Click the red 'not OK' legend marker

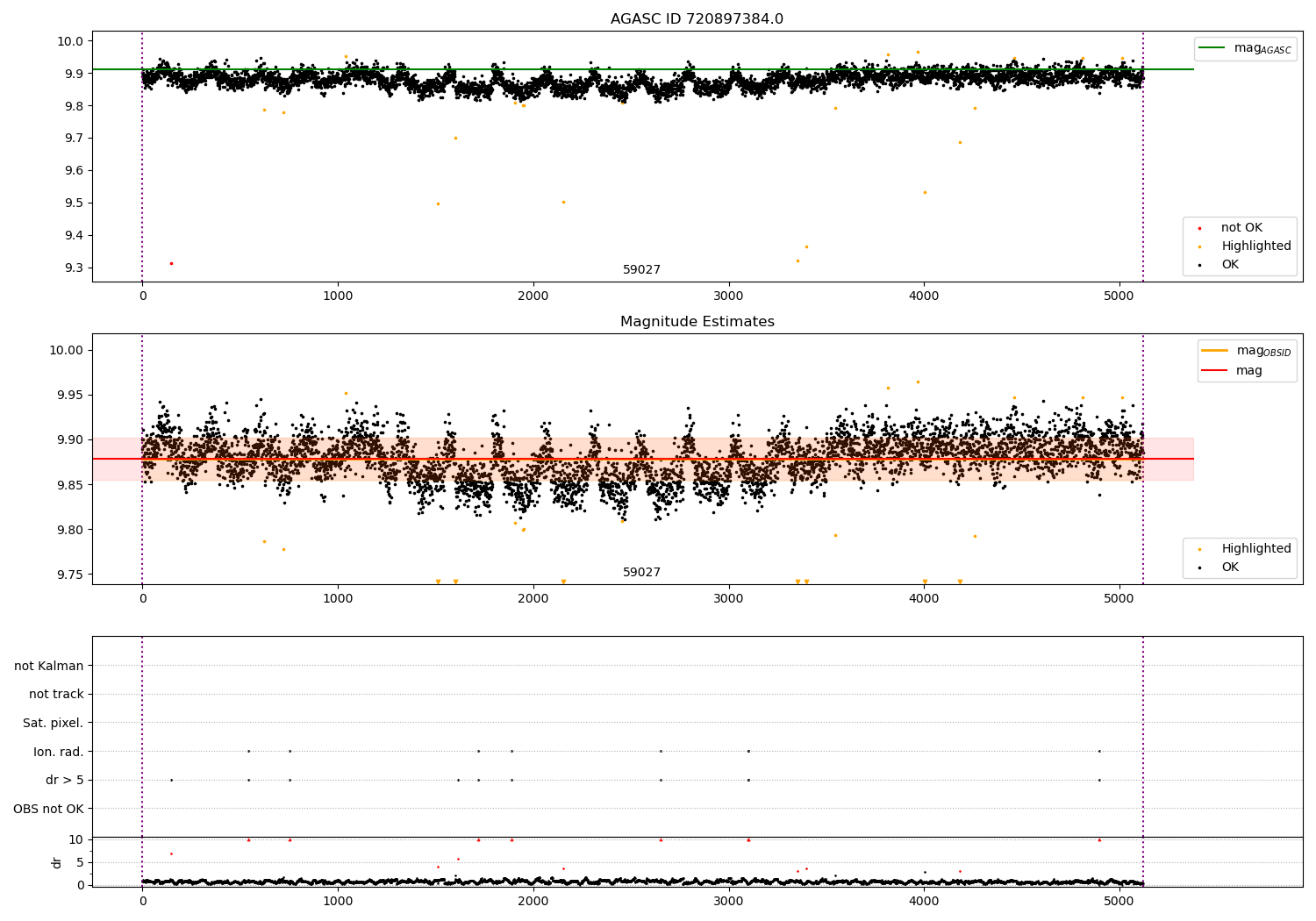coord(1200,228)
